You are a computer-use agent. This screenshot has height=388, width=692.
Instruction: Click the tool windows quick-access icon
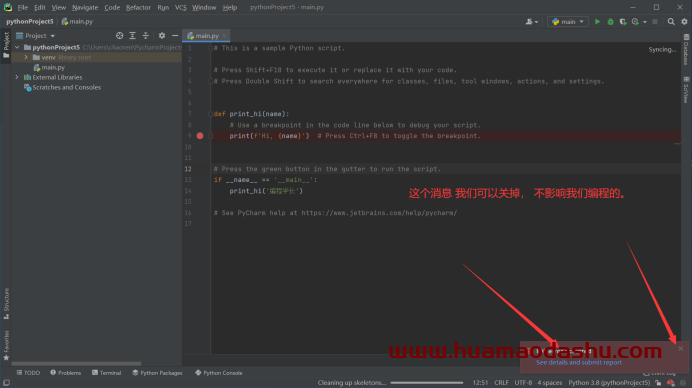tap(6, 383)
